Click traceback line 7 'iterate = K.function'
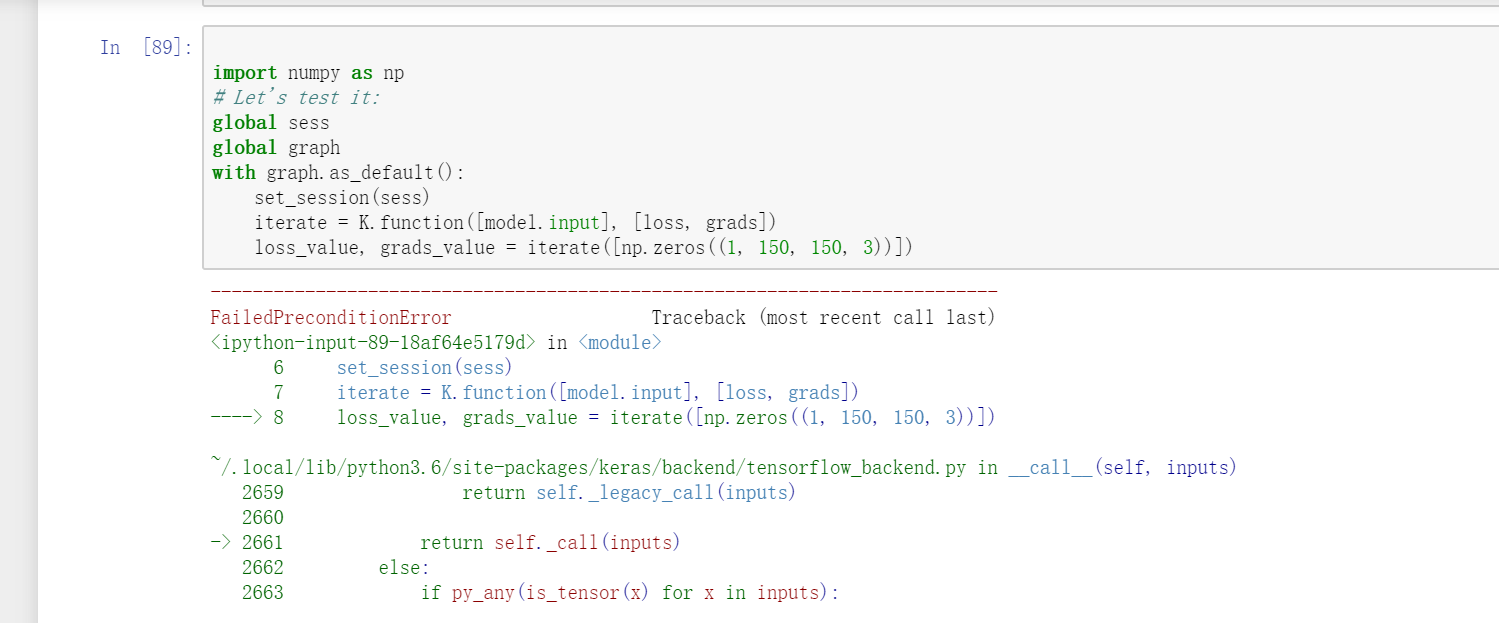 tap(598, 393)
